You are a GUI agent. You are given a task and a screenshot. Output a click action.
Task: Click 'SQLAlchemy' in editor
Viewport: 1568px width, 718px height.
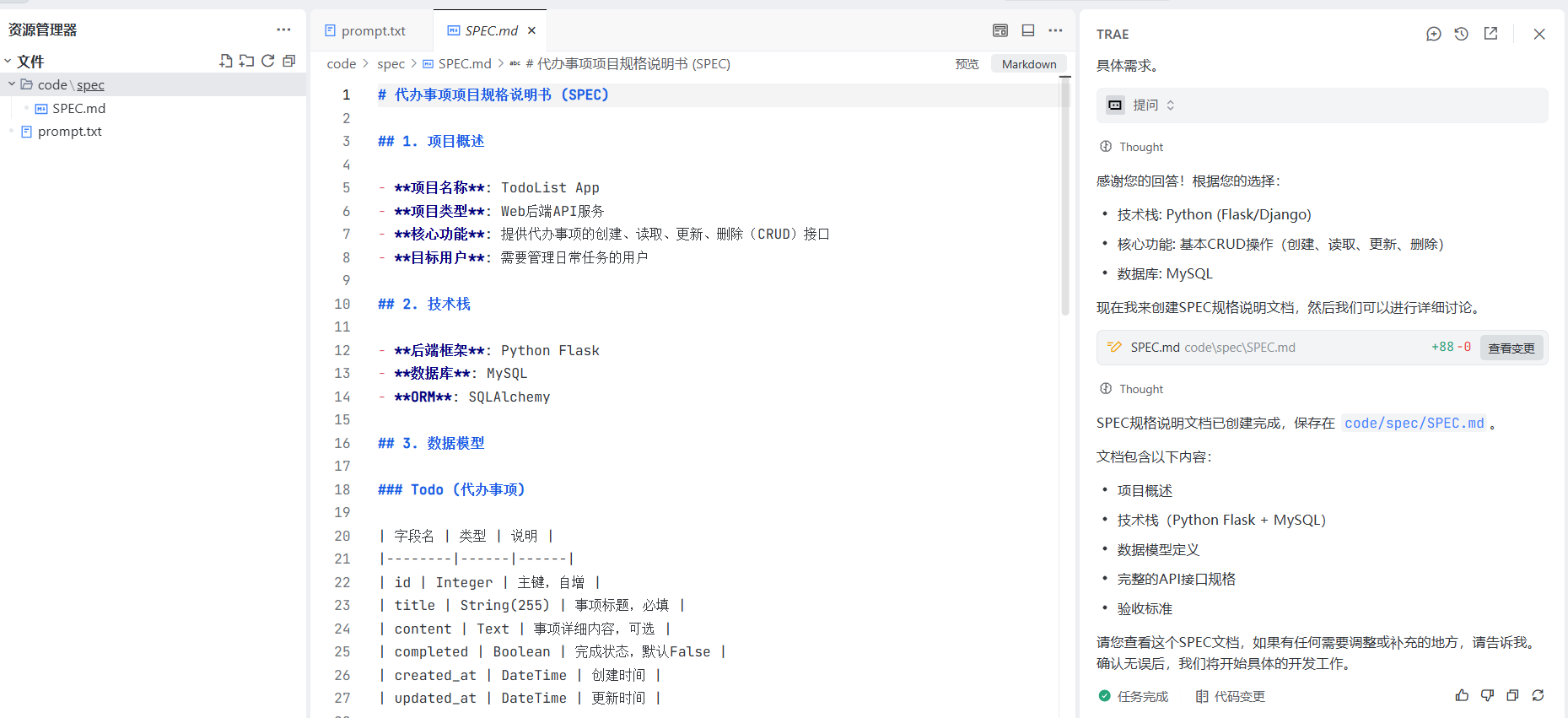point(509,397)
